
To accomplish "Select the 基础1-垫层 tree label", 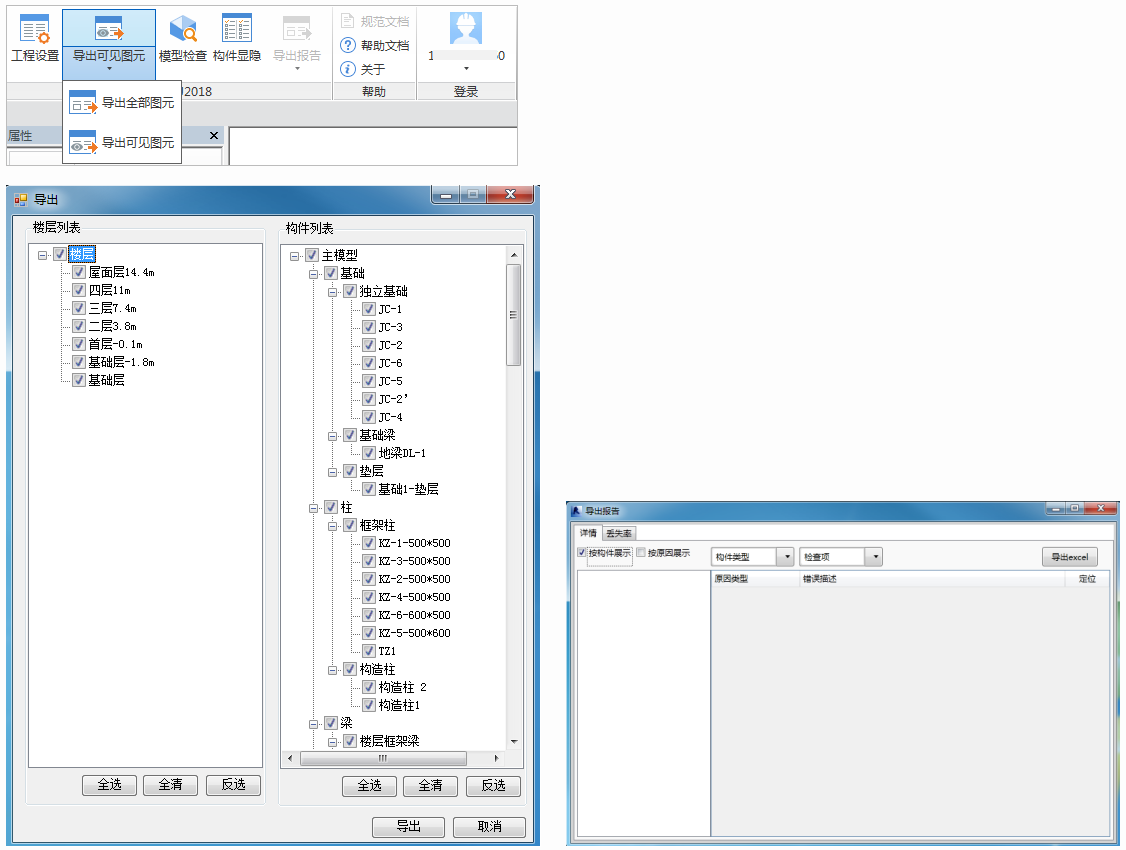I will click(409, 489).
